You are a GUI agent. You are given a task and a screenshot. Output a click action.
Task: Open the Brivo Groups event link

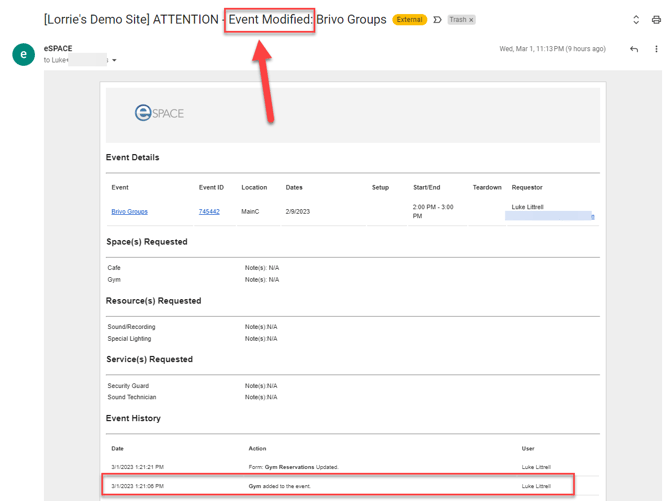click(x=129, y=212)
